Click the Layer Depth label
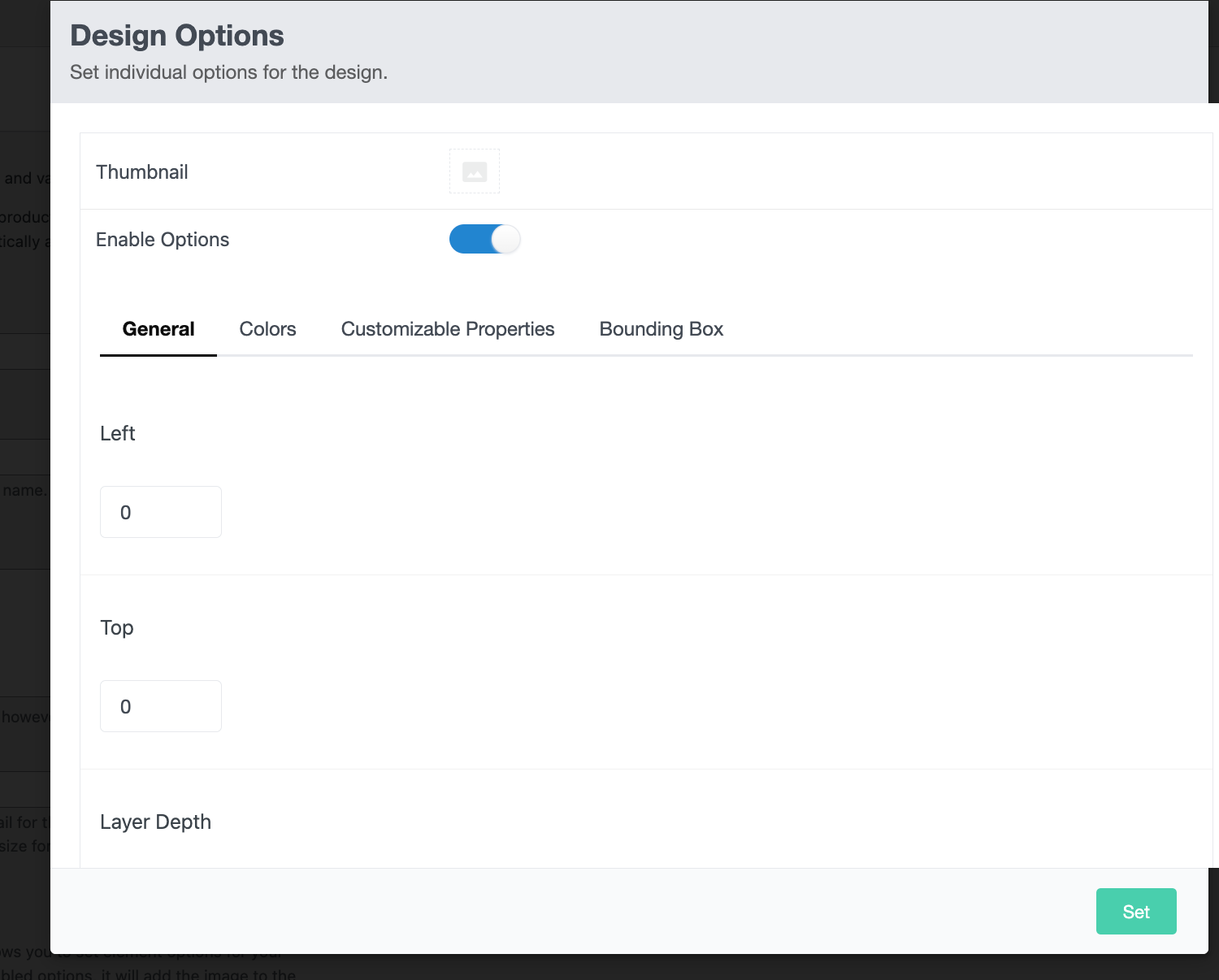Image resolution: width=1219 pixels, height=980 pixels. tap(155, 822)
